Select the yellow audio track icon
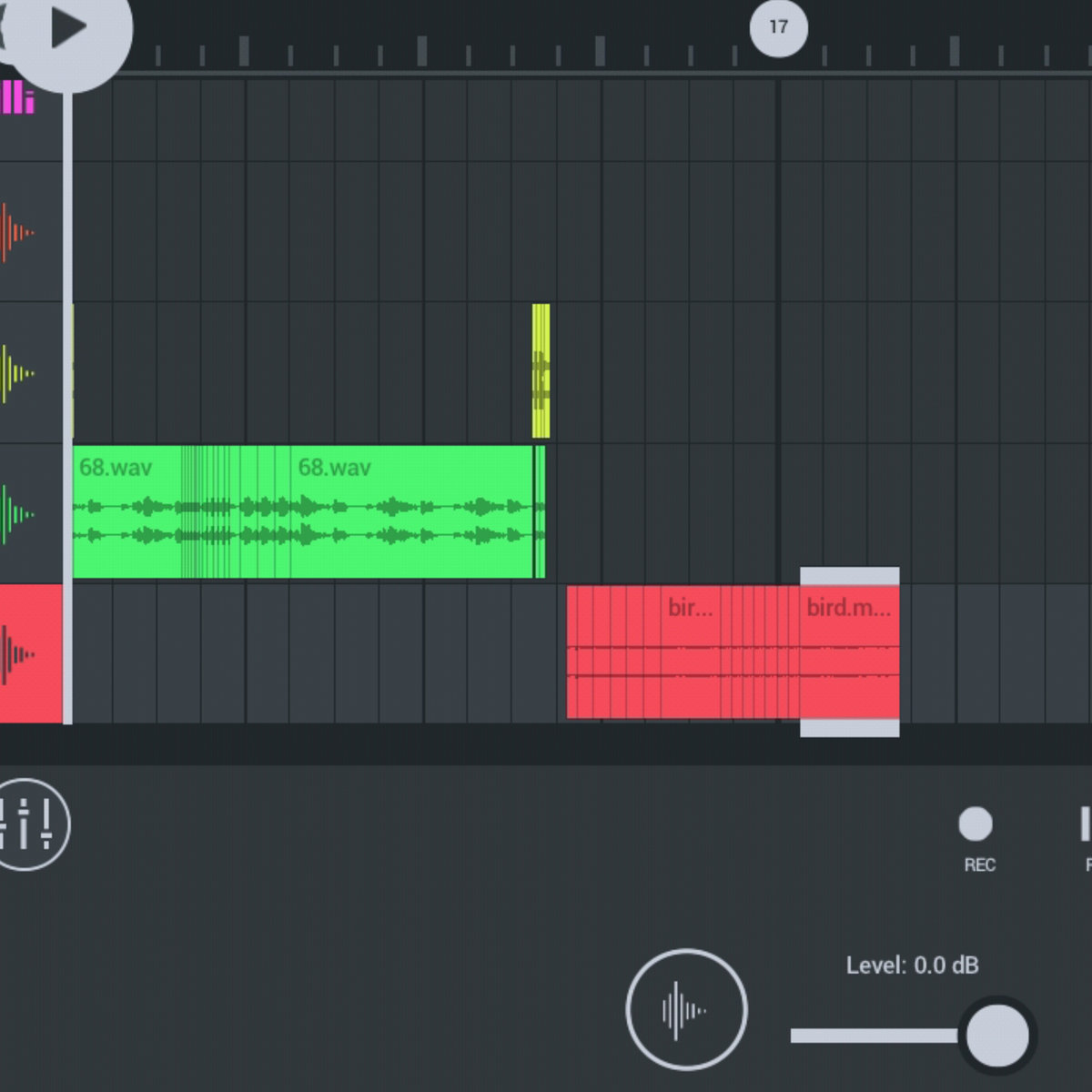This screenshot has height=1092, width=1092. pos(16,373)
